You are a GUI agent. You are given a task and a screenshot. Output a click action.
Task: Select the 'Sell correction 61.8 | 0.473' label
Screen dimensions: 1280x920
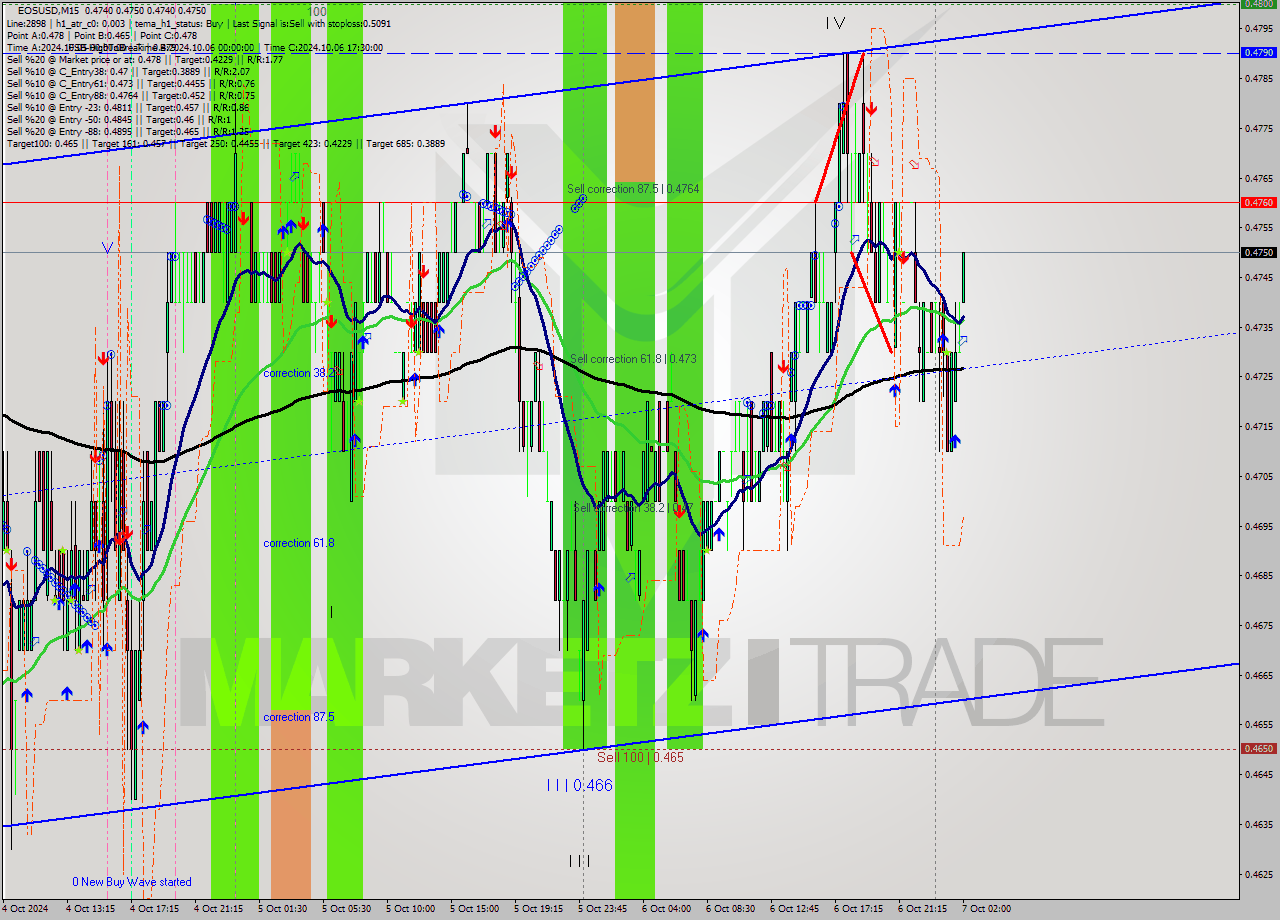633,359
